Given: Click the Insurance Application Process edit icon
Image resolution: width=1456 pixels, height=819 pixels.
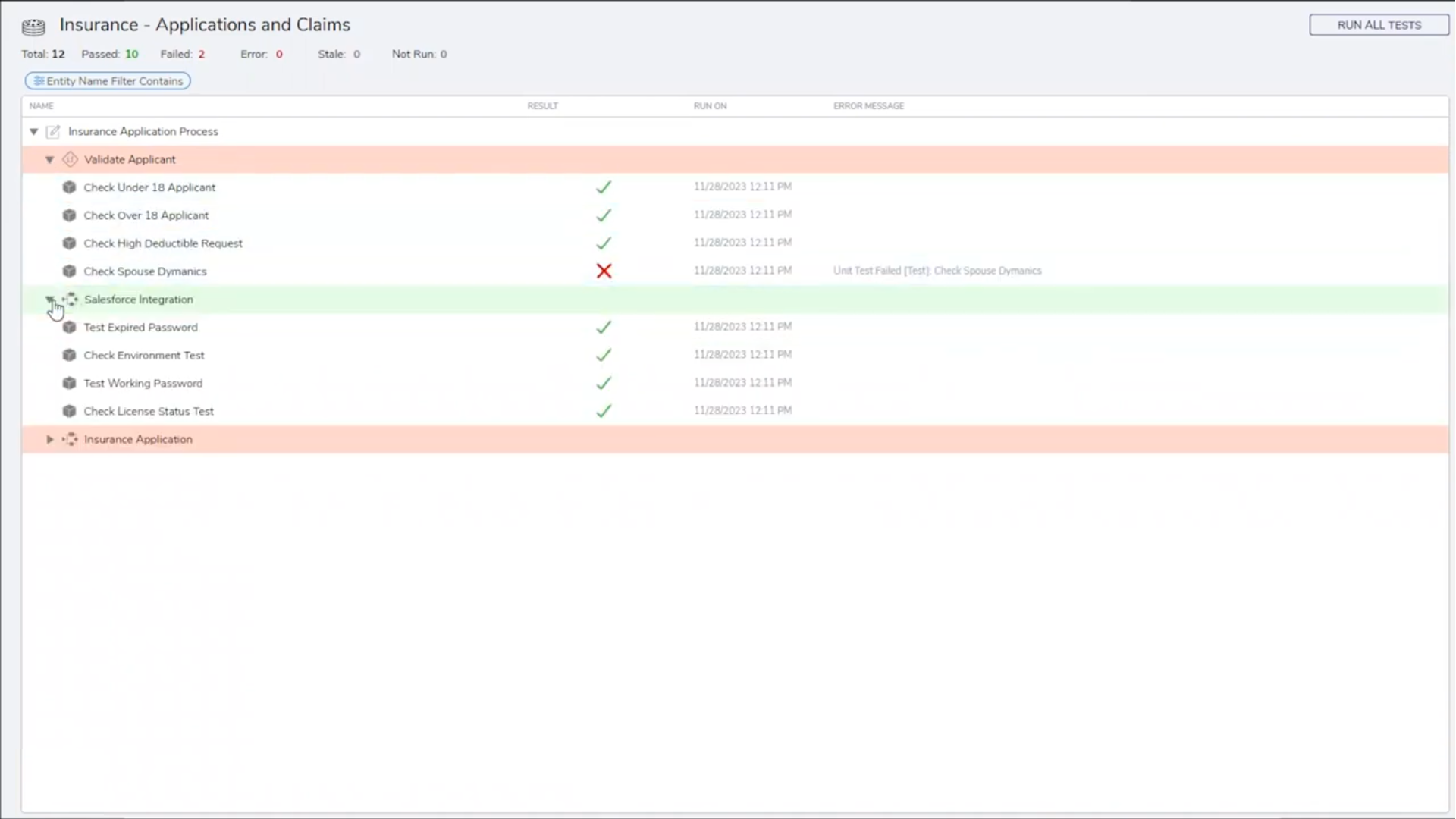Looking at the screenshot, I should (53, 132).
